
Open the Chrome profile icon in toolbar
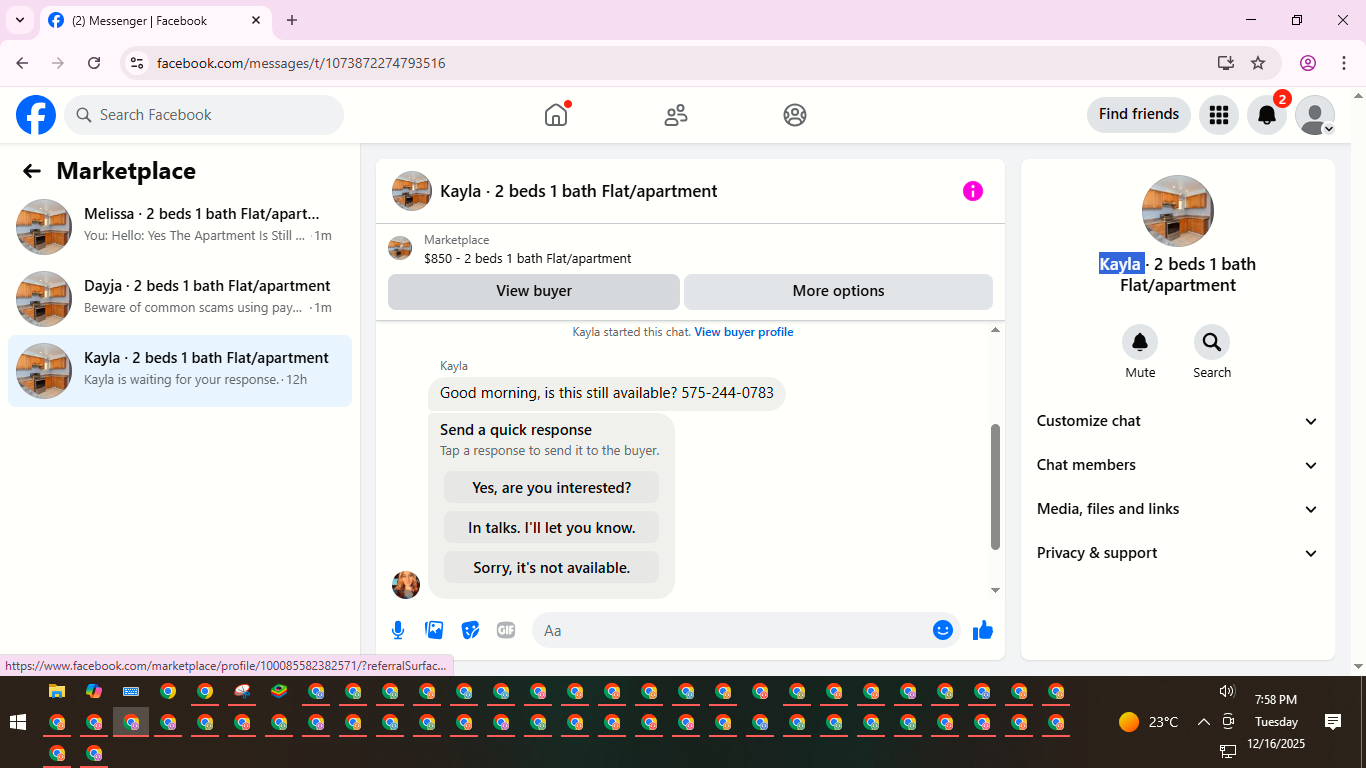tap(1308, 63)
